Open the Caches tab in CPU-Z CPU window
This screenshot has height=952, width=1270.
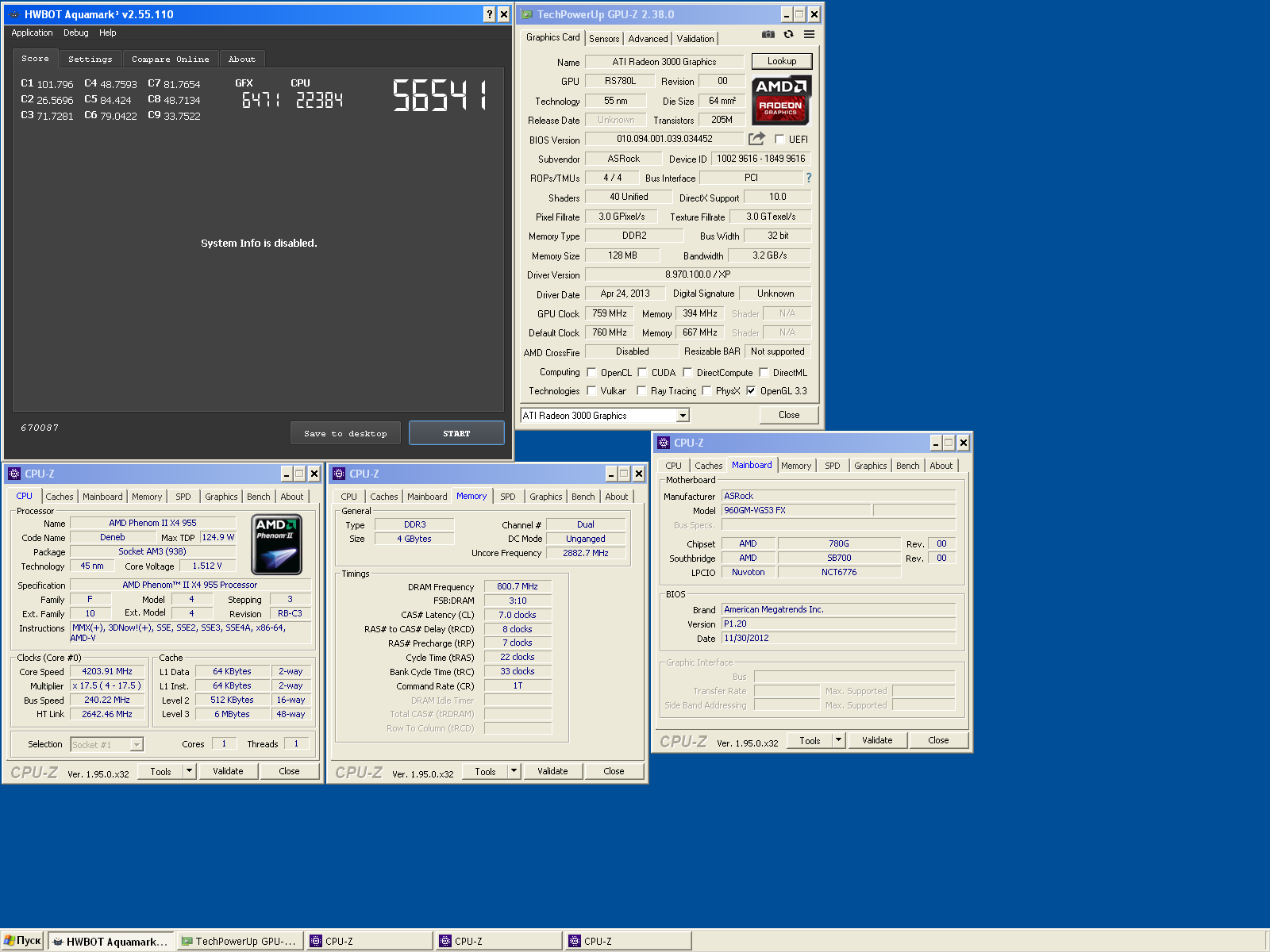point(60,497)
